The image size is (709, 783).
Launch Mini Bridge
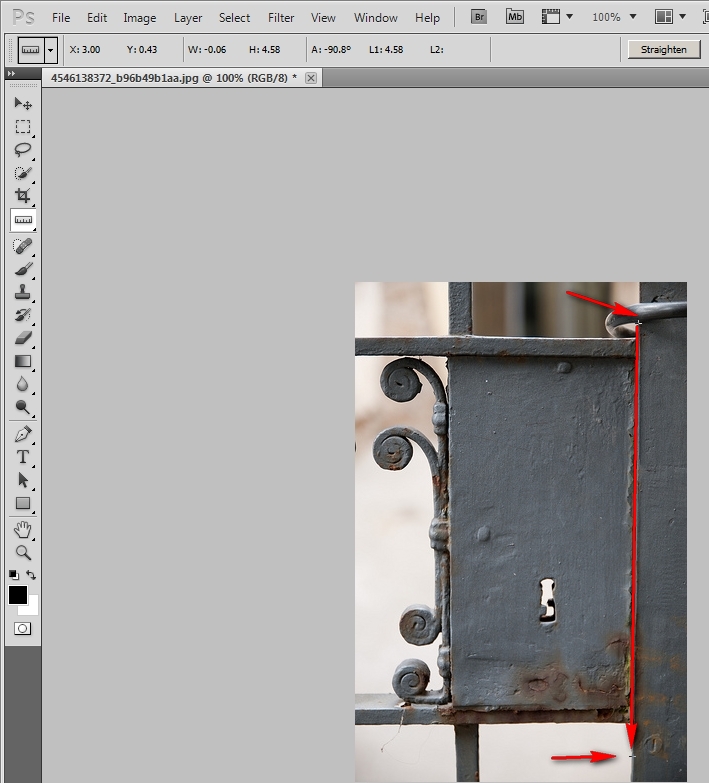tap(514, 17)
